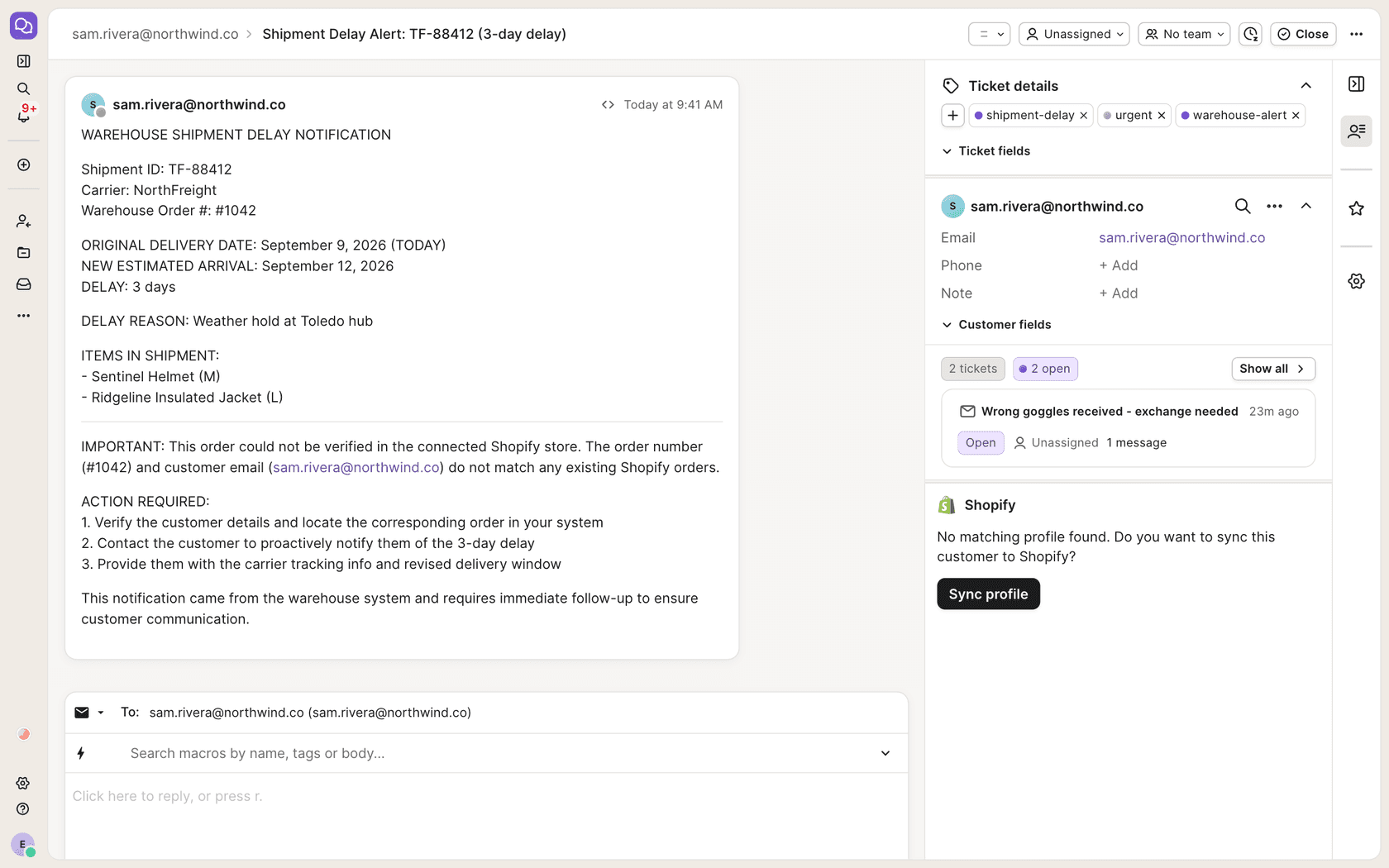Viewport: 1389px width, 868px height.
Task: Add a tag with the plus button
Action: (952, 116)
